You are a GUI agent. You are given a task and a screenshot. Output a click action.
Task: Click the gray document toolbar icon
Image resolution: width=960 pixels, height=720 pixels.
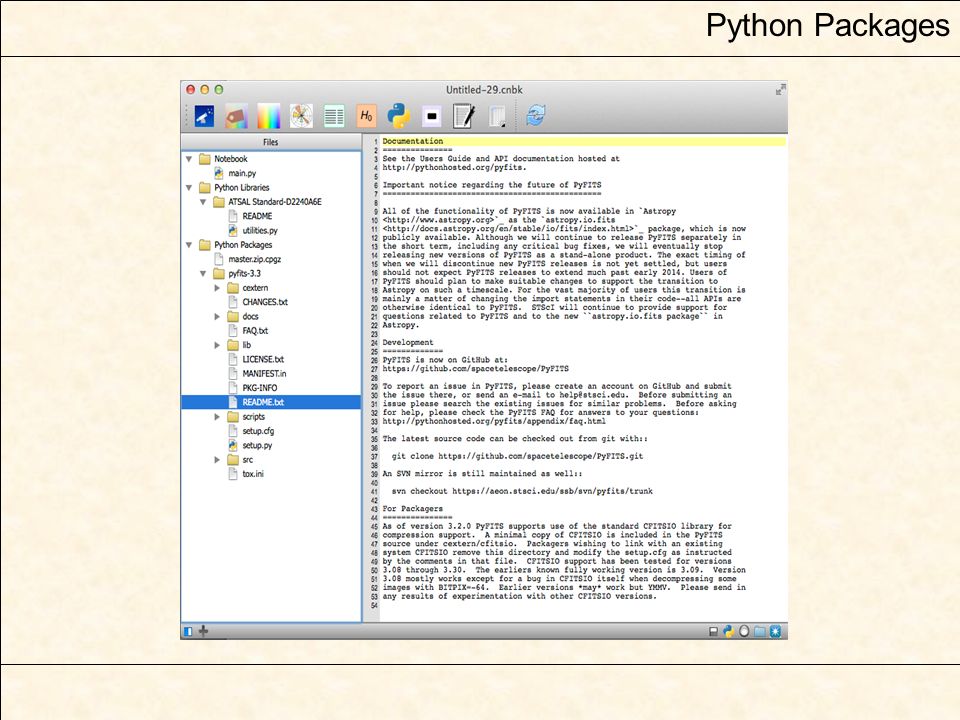tap(497, 116)
